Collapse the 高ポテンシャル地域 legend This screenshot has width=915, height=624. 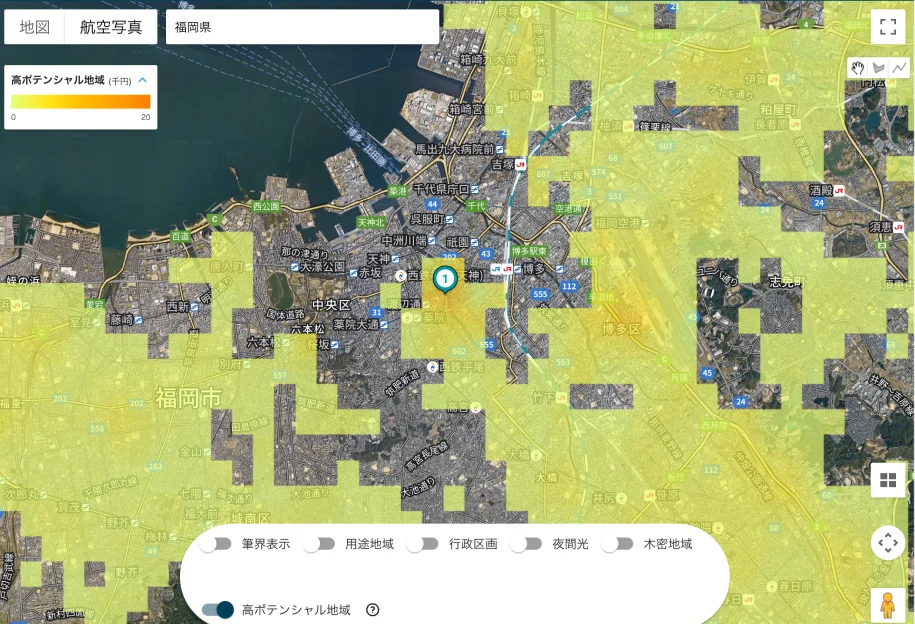coord(142,80)
